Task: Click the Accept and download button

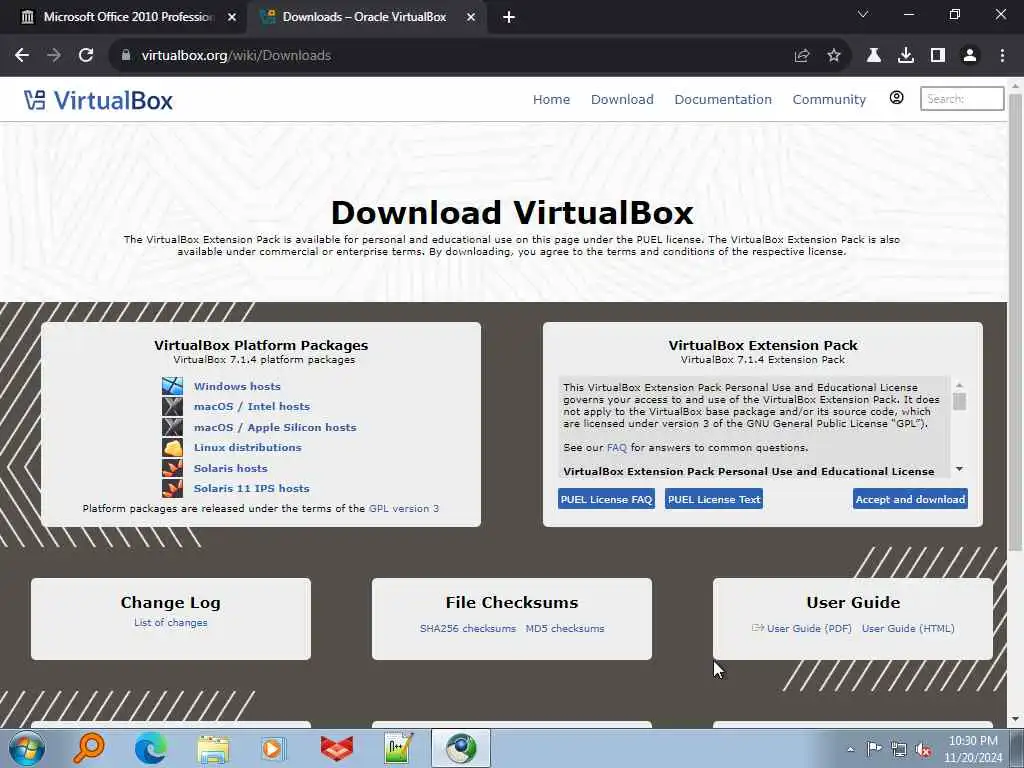Action: pyautogui.click(x=910, y=499)
